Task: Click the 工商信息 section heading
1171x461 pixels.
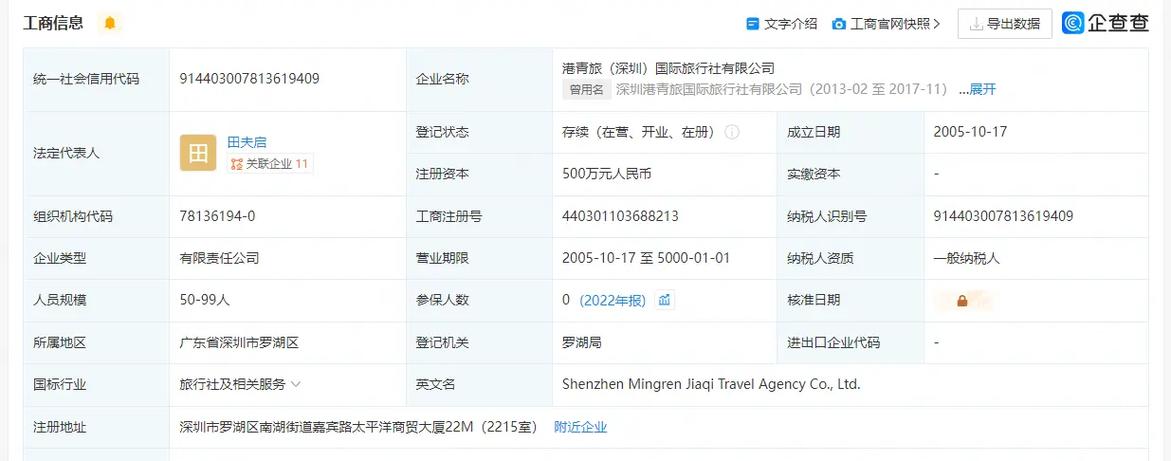Action: pos(53,23)
